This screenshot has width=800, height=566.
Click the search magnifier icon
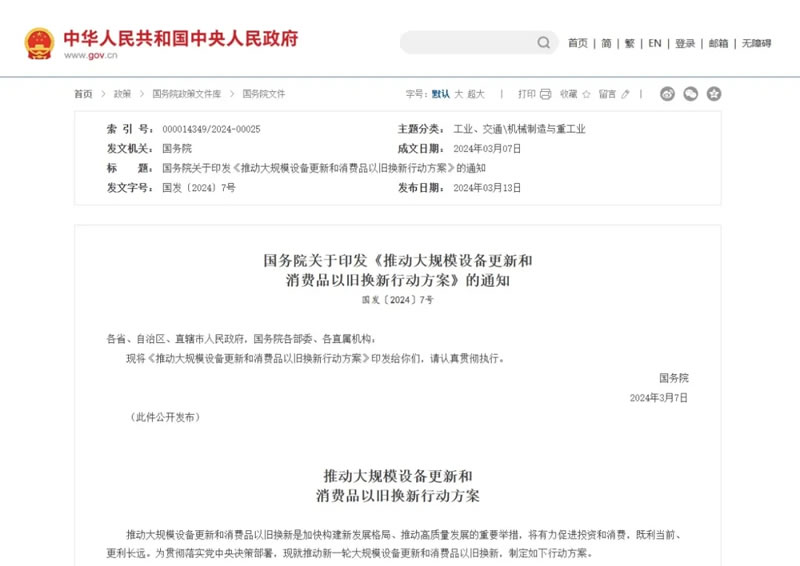click(x=543, y=42)
